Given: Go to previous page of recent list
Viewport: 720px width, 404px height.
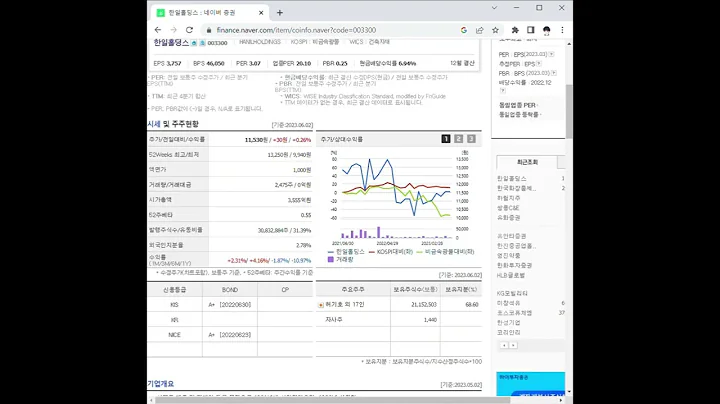Looking at the screenshot, I should point(504,345).
